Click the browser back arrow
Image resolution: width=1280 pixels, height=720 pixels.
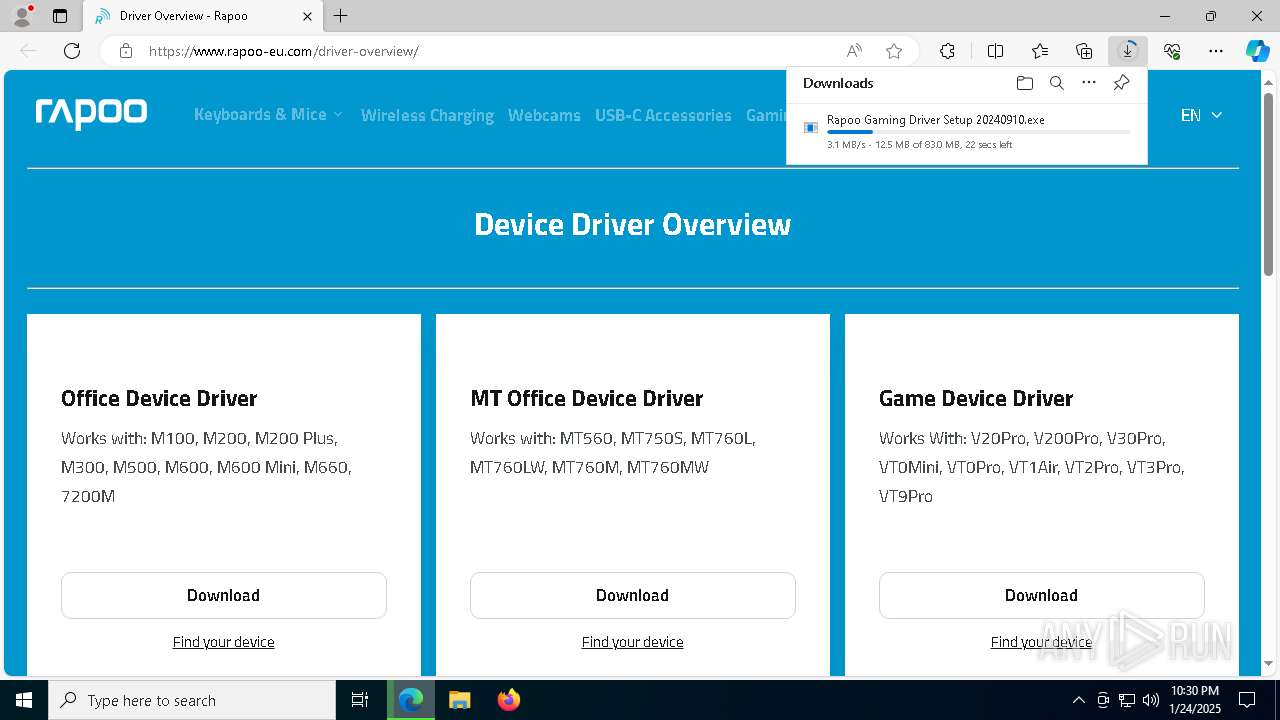28,51
